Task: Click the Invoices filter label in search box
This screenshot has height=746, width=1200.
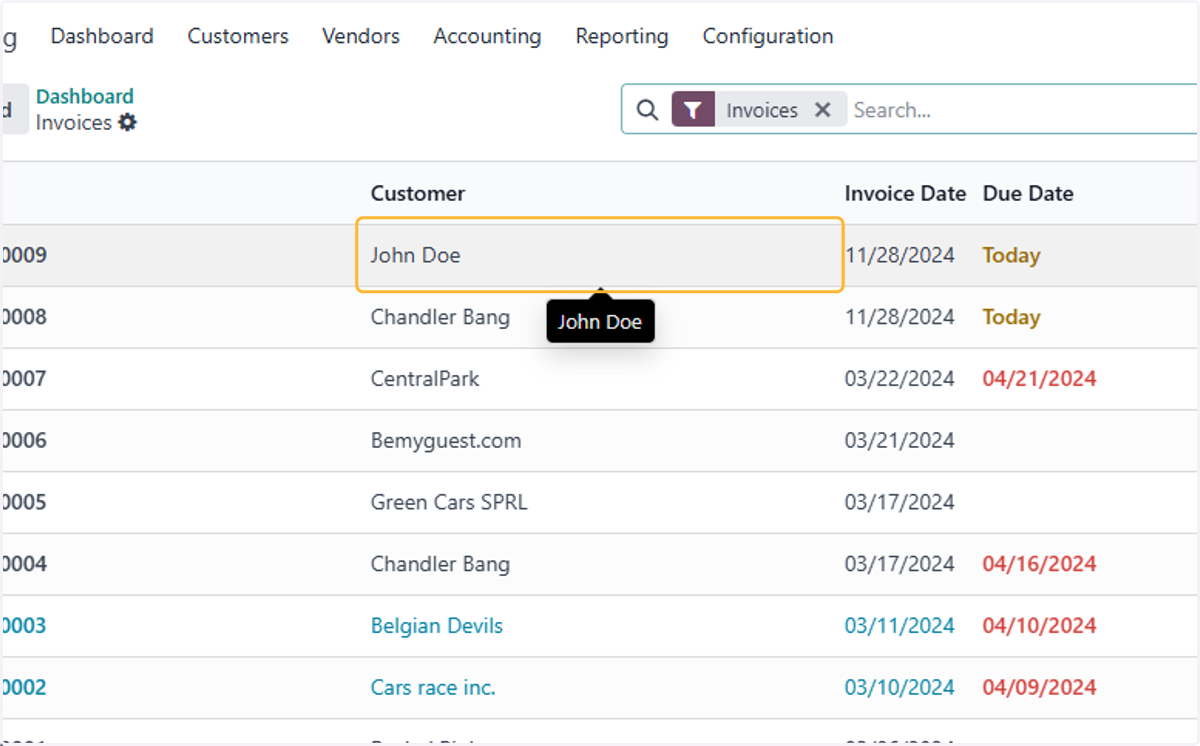Action: pos(762,110)
